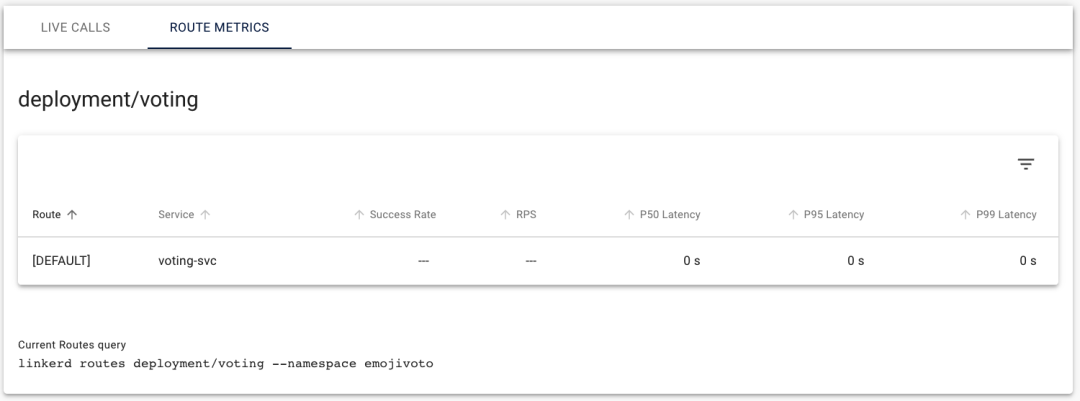Switch to the LIVE CALLS tab
This screenshot has height=401, width=1080.
pos(75,28)
